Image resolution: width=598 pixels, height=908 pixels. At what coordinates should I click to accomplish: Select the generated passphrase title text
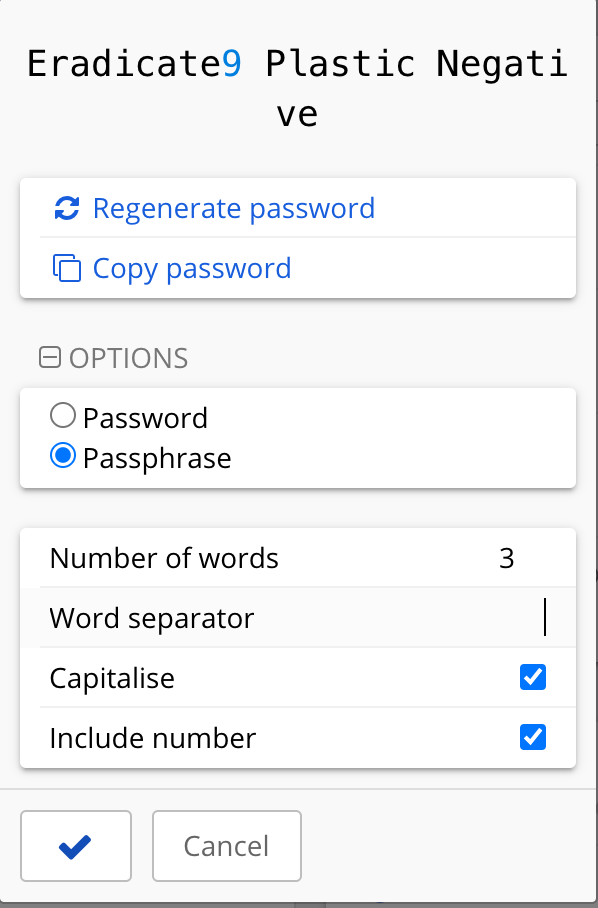tap(298, 85)
